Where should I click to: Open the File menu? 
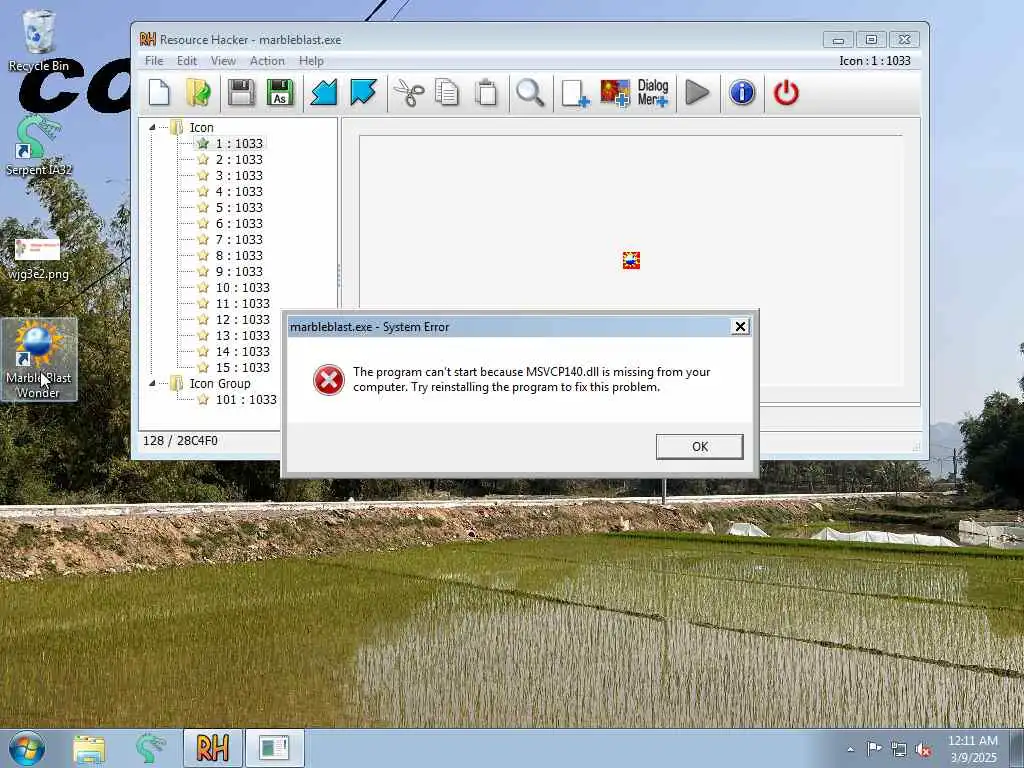click(154, 61)
